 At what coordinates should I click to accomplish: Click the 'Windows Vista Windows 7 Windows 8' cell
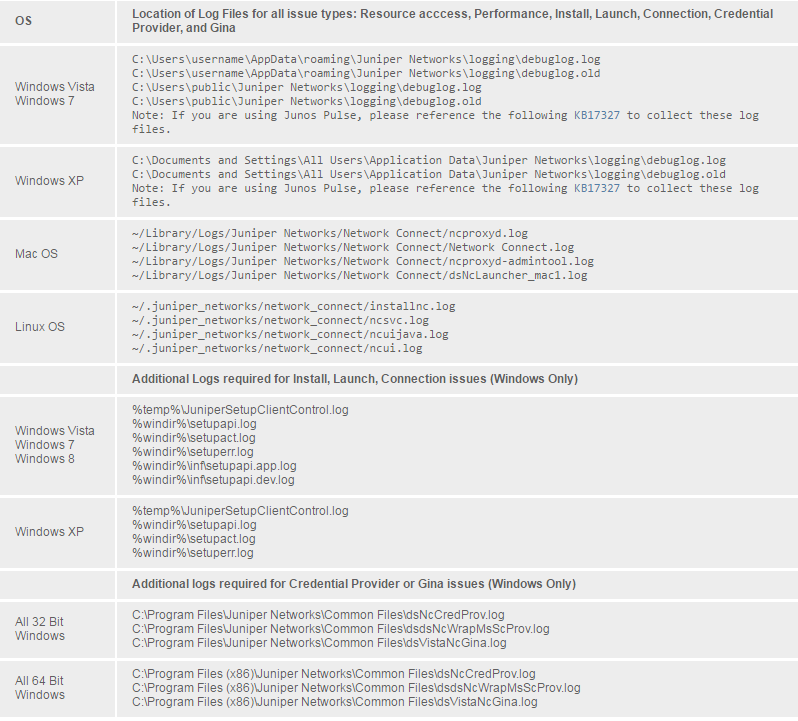(x=58, y=445)
